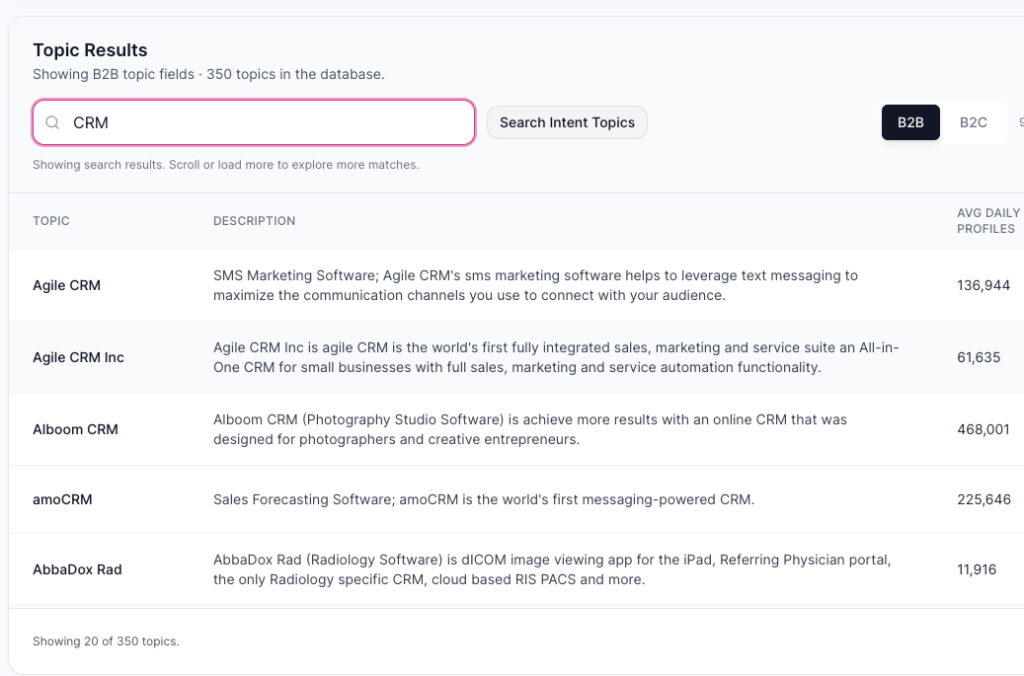Viewport: 1024px width, 676px height.
Task: Click the 468,001 daily profiles value
Action: pos(983,429)
